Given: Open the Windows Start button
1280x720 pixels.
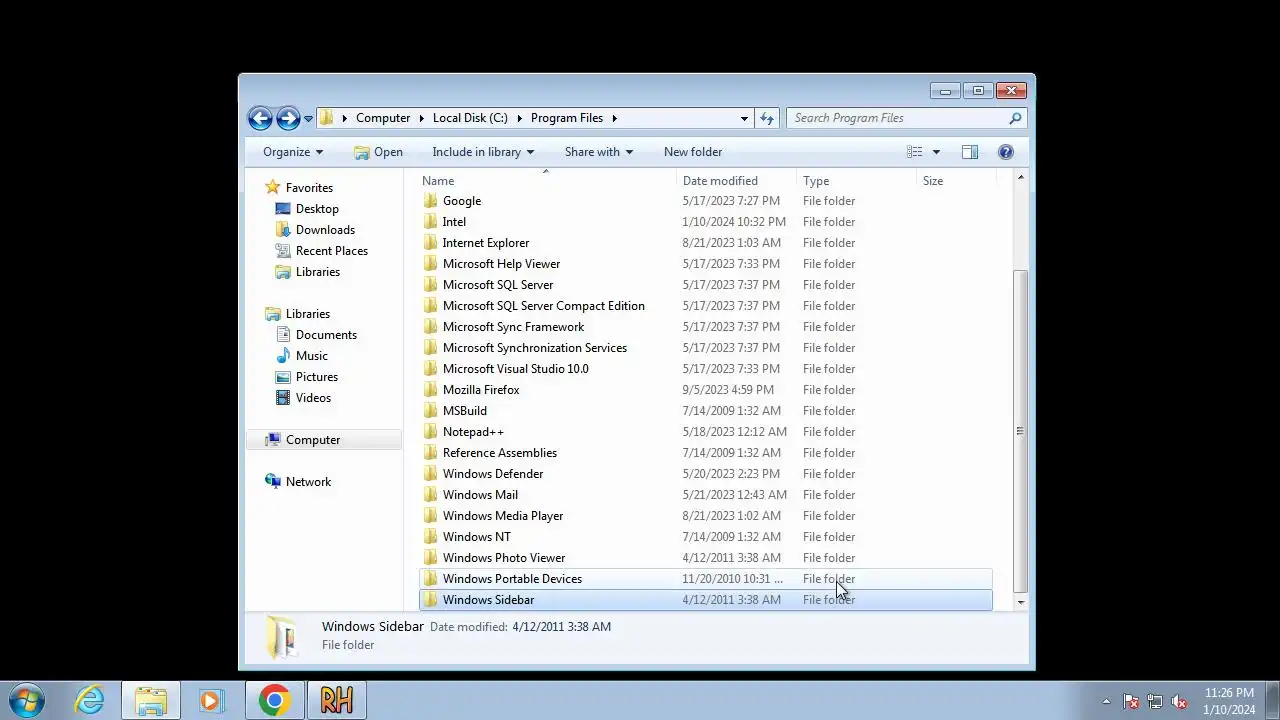Looking at the screenshot, I should click(x=27, y=700).
